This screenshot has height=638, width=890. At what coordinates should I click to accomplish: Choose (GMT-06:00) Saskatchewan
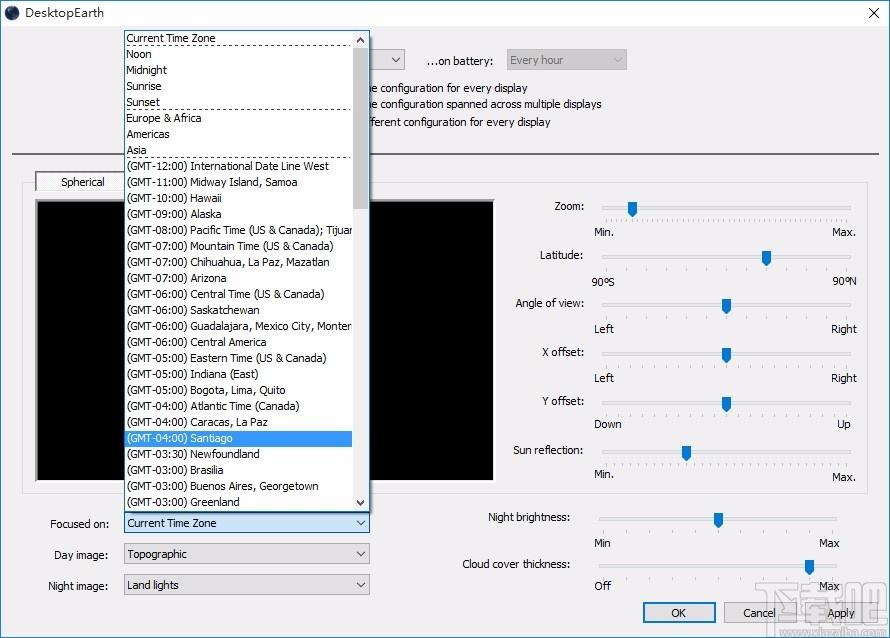click(x=238, y=310)
